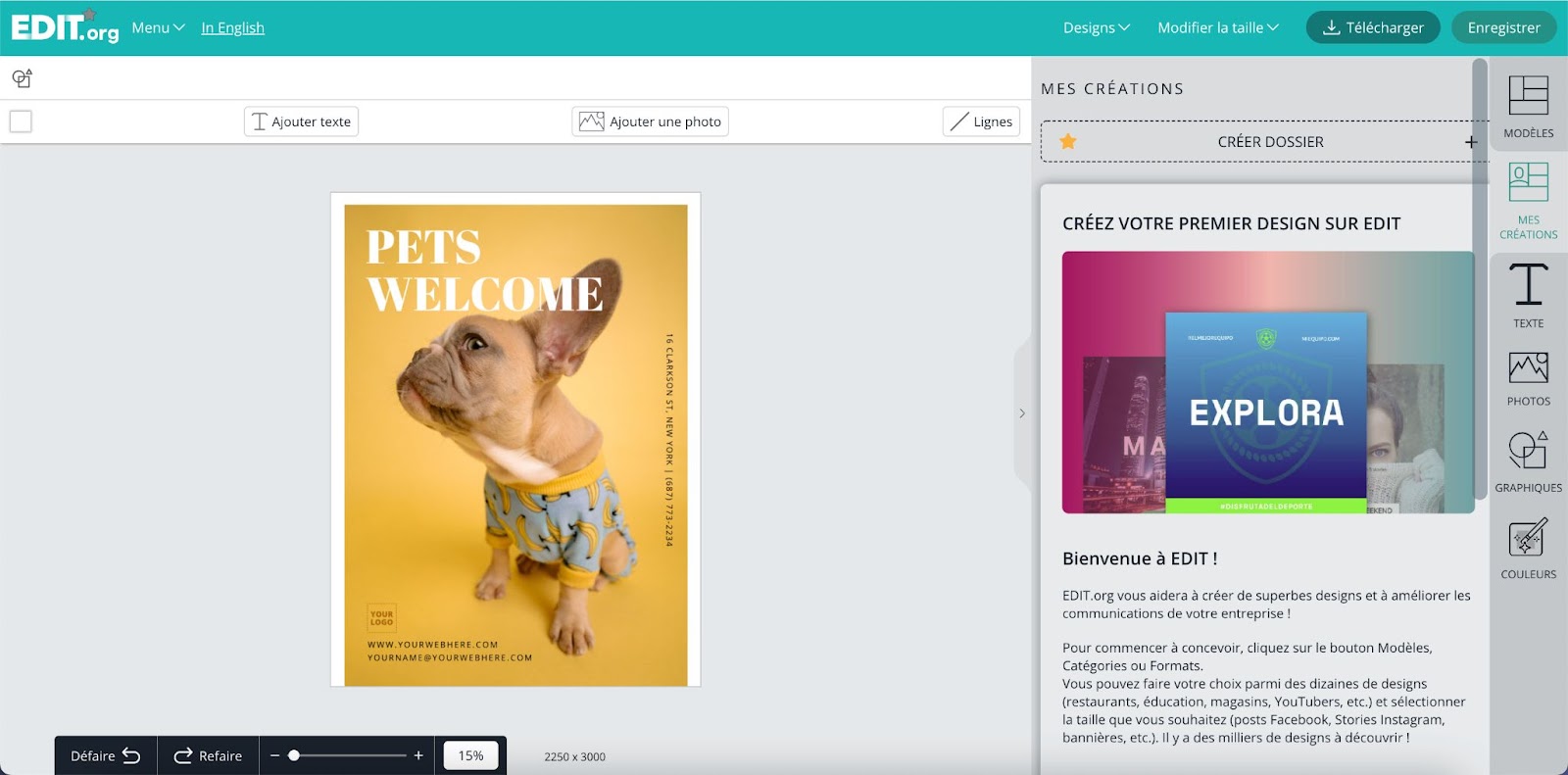Select the WWW.YOURWEBHERE.COM text on the poster

tap(432, 645)
